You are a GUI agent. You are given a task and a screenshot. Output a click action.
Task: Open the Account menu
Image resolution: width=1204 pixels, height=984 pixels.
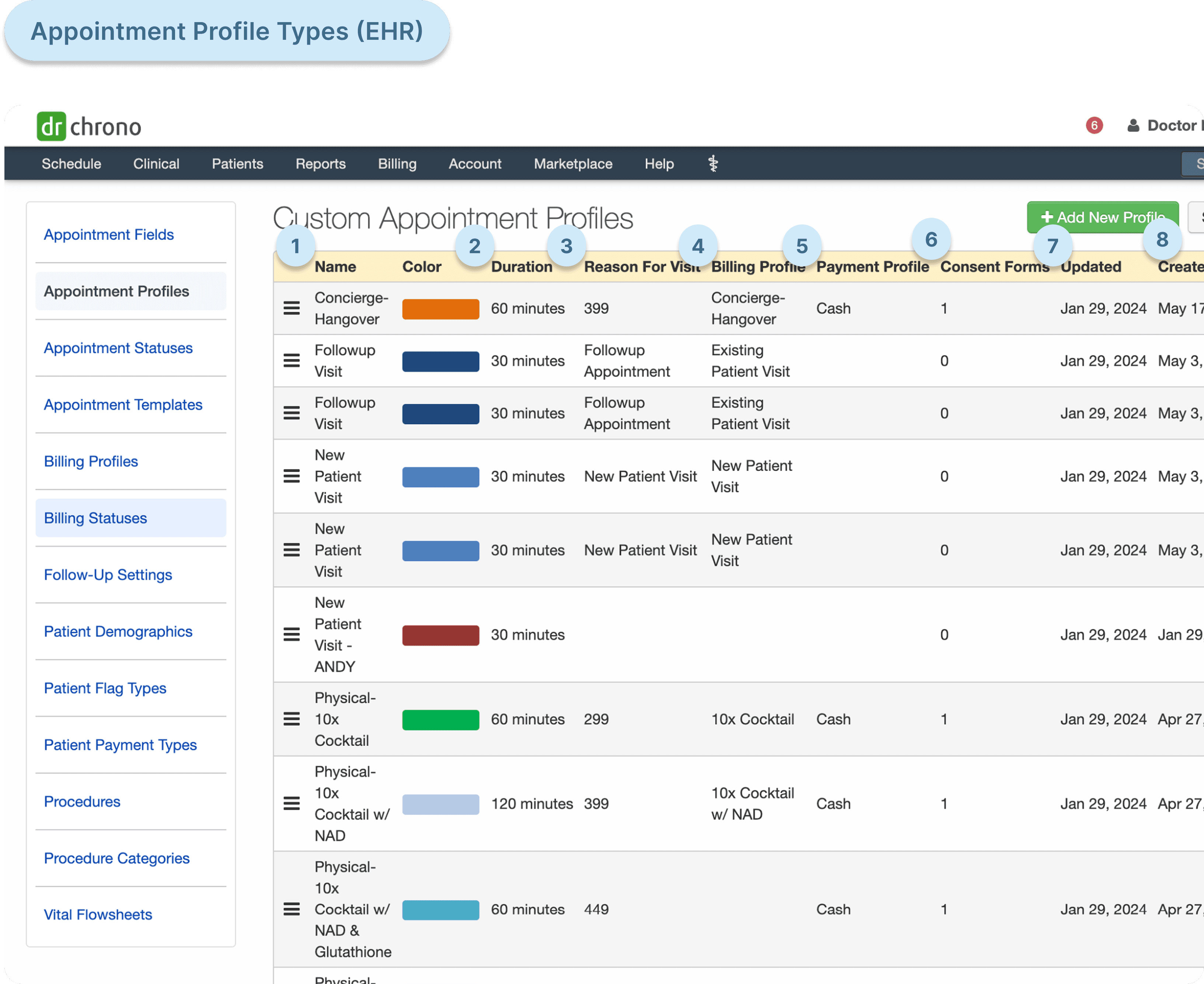click(474, 164)
